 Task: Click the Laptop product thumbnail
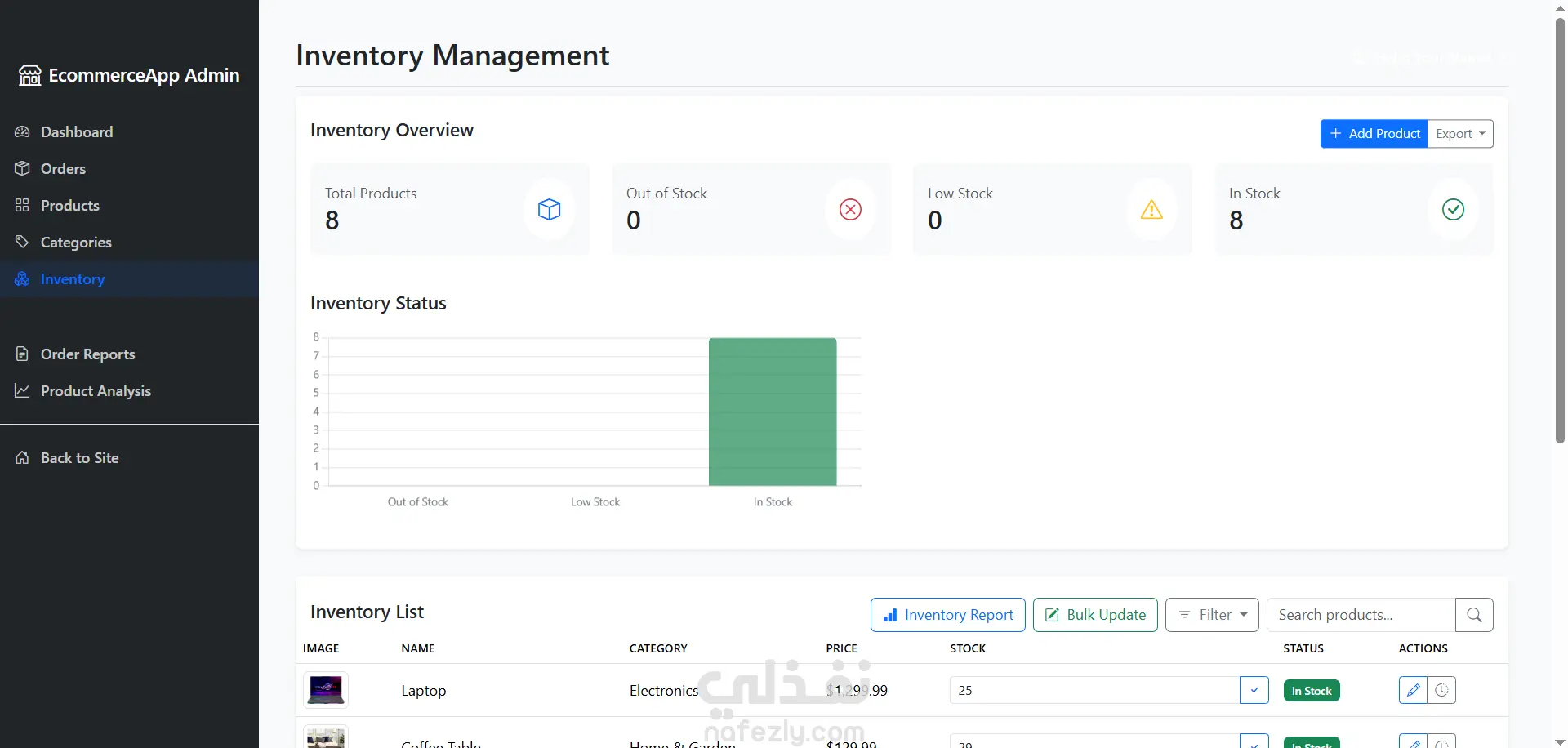pyautogui.click(x=326, y=690)
